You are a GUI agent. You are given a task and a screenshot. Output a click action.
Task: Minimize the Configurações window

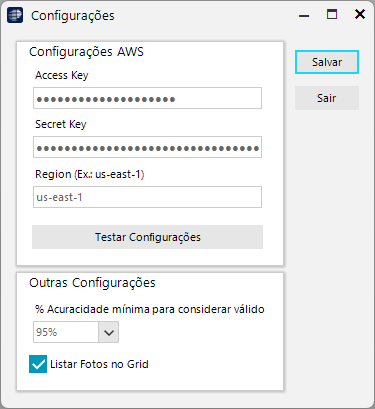tap(304, 15)
